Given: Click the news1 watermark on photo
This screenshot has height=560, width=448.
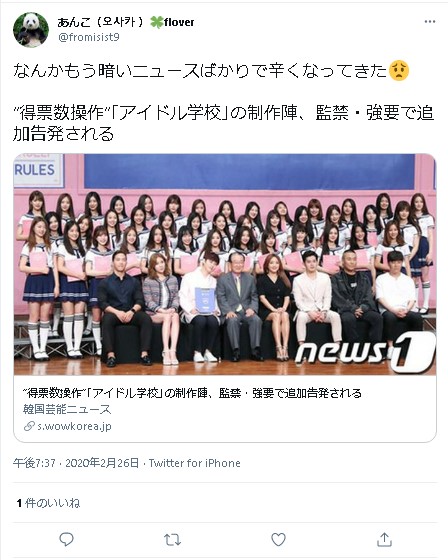Looking at the screenshot, I should pyautogui.click(x=364, y=352).
